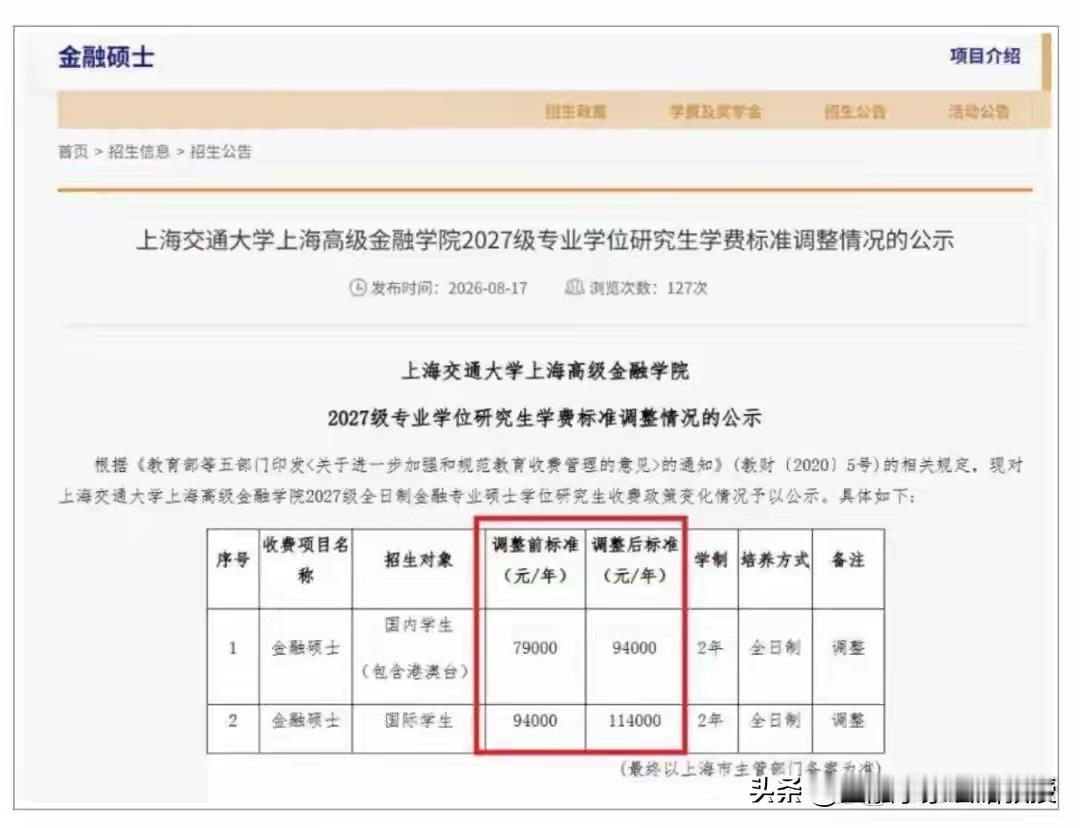Click the 94000 value in row 1
Screen dimensions: 1080x828
coord(634,648)
